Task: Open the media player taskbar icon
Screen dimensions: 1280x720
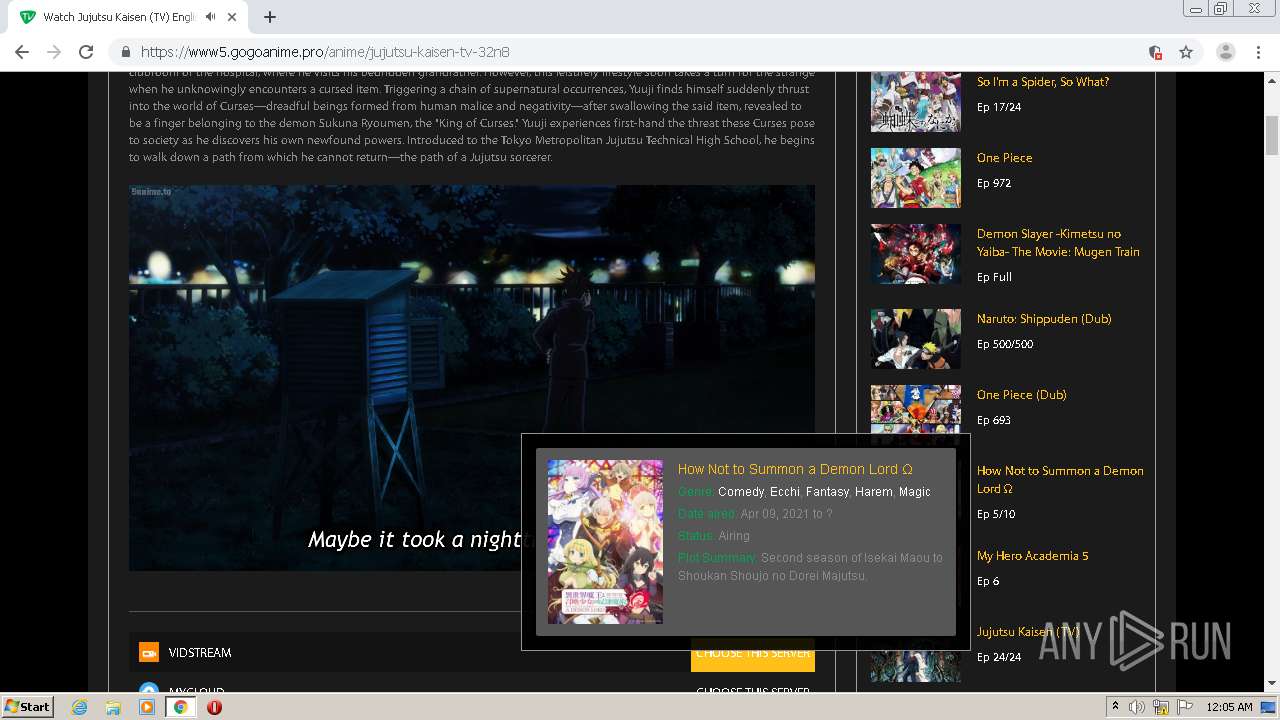Action: tap(147, 707)
